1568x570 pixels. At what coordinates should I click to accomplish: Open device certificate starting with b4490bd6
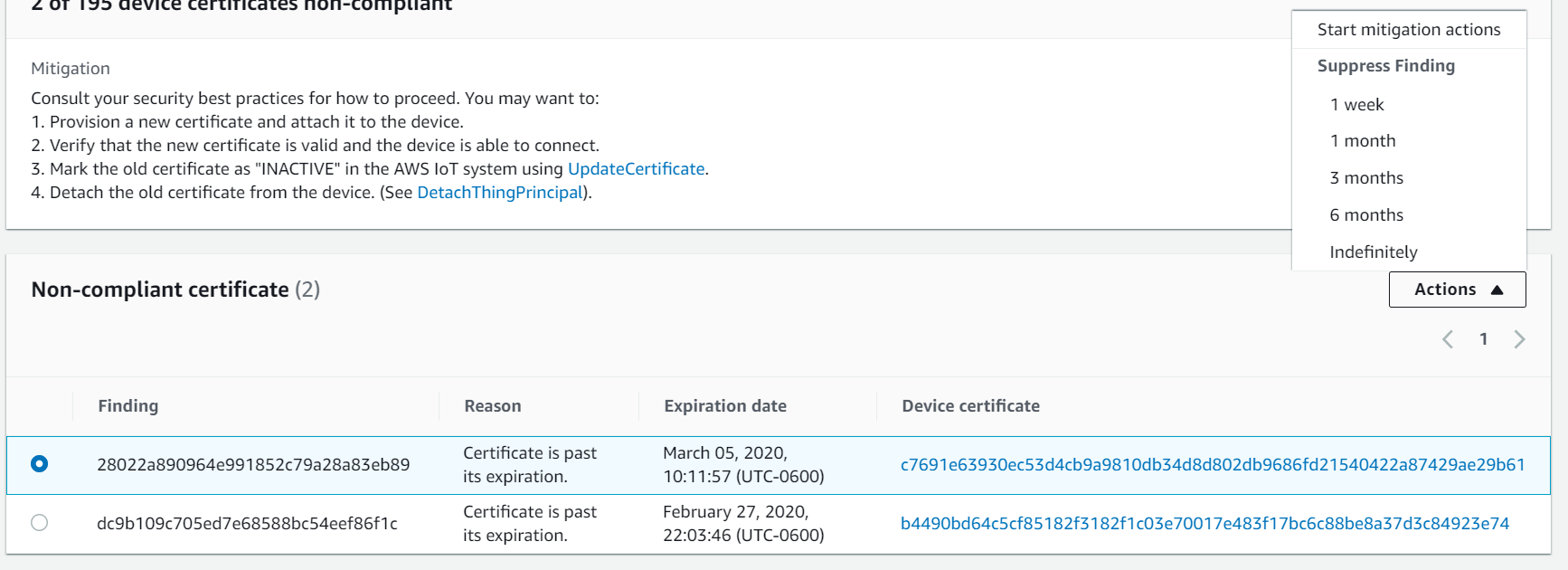(x=1204, y=524)
